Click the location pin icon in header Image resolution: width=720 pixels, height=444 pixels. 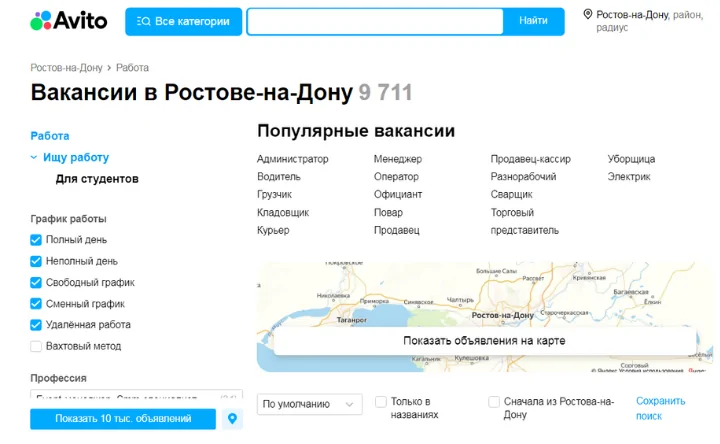[x=587, y=15]
